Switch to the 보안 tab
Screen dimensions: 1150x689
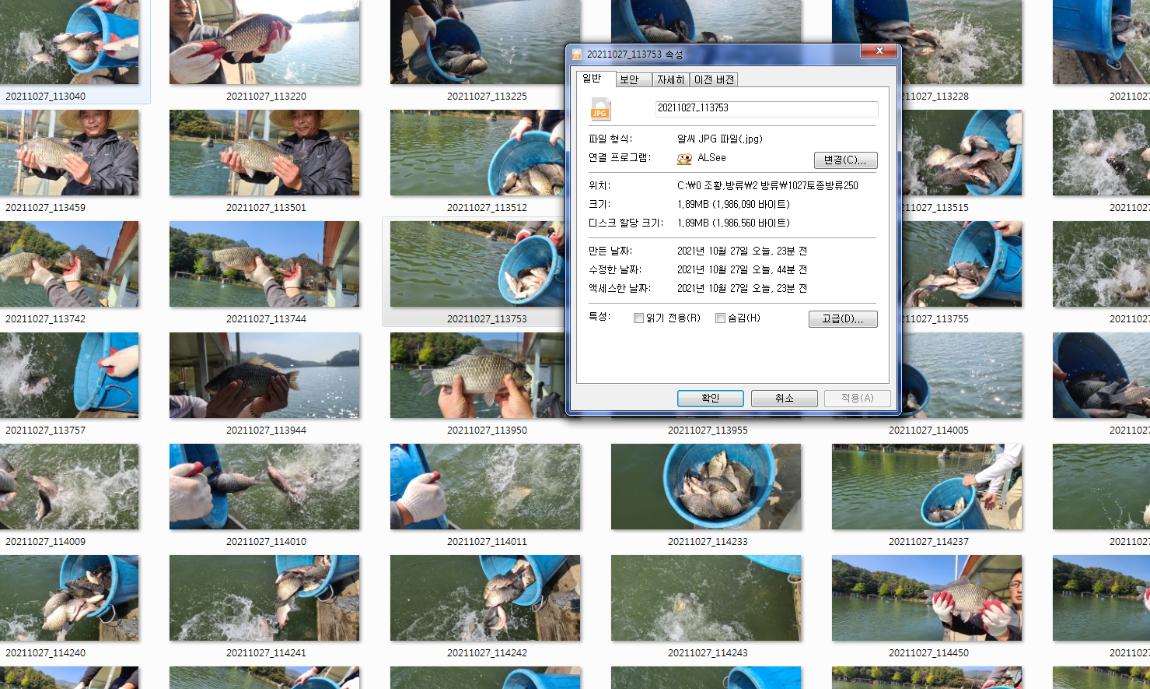coord(631,79)
